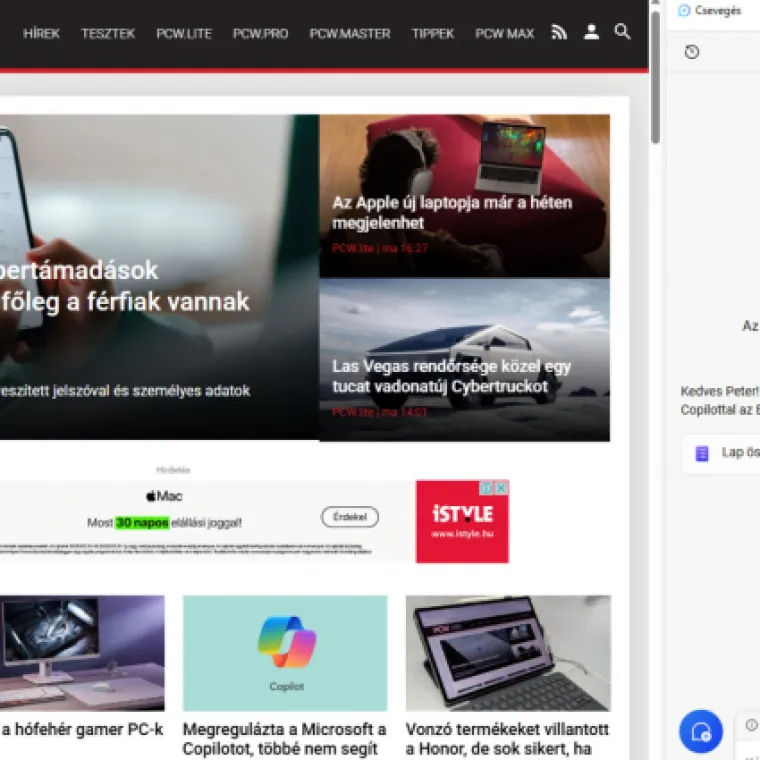Open the RSS feed icon
760x760 pixels.
pyautogui.click(x=559, y=32)
